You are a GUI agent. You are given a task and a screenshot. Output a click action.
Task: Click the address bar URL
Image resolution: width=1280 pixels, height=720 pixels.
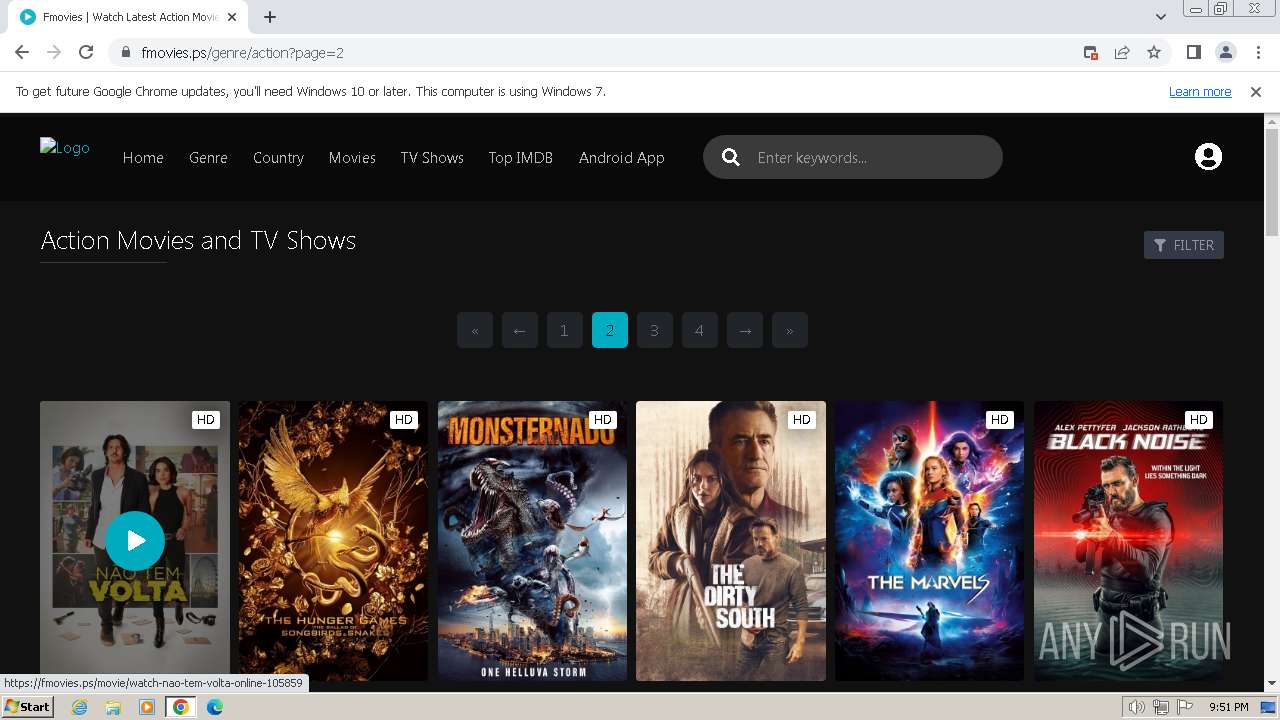[x=243, y=52]
